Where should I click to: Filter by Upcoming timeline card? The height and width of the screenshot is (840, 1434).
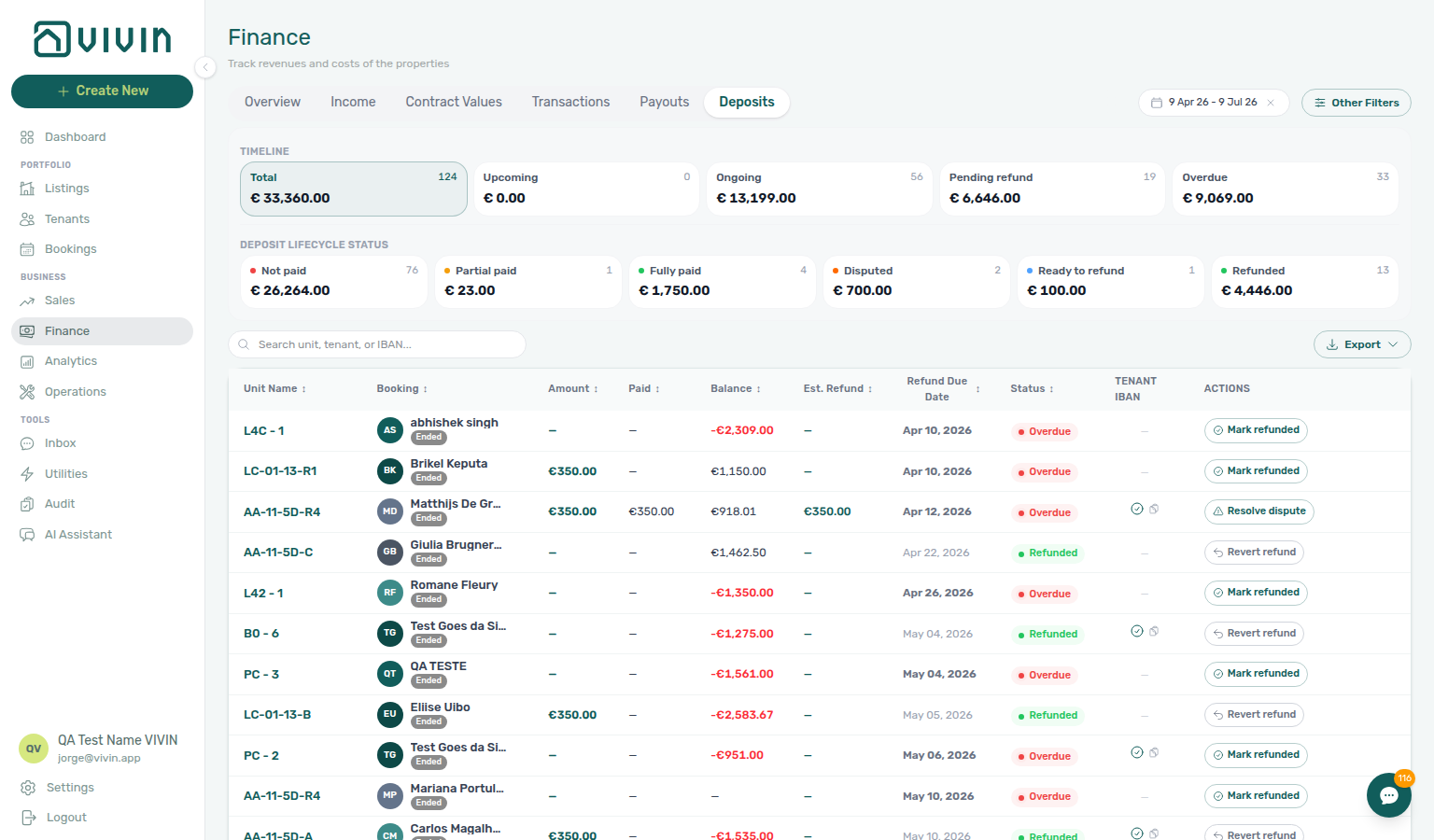(x=586, y=189)
